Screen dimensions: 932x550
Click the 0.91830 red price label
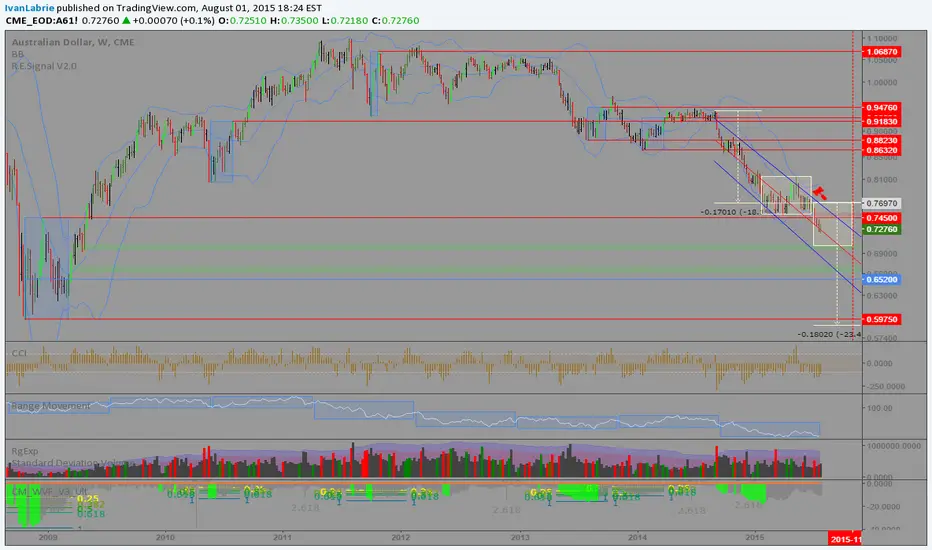point(882,121)
